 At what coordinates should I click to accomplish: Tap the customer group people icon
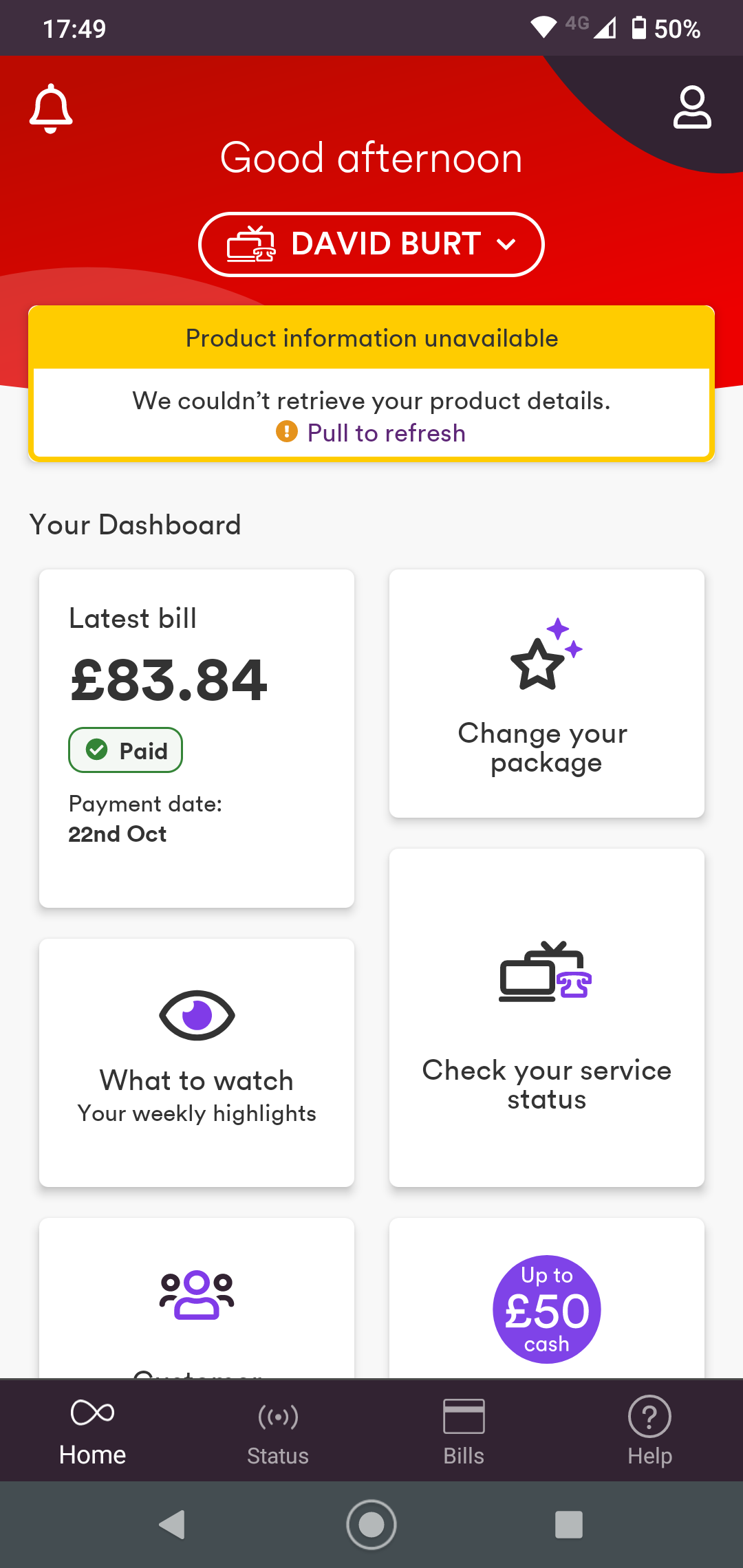coord(197,1294)
